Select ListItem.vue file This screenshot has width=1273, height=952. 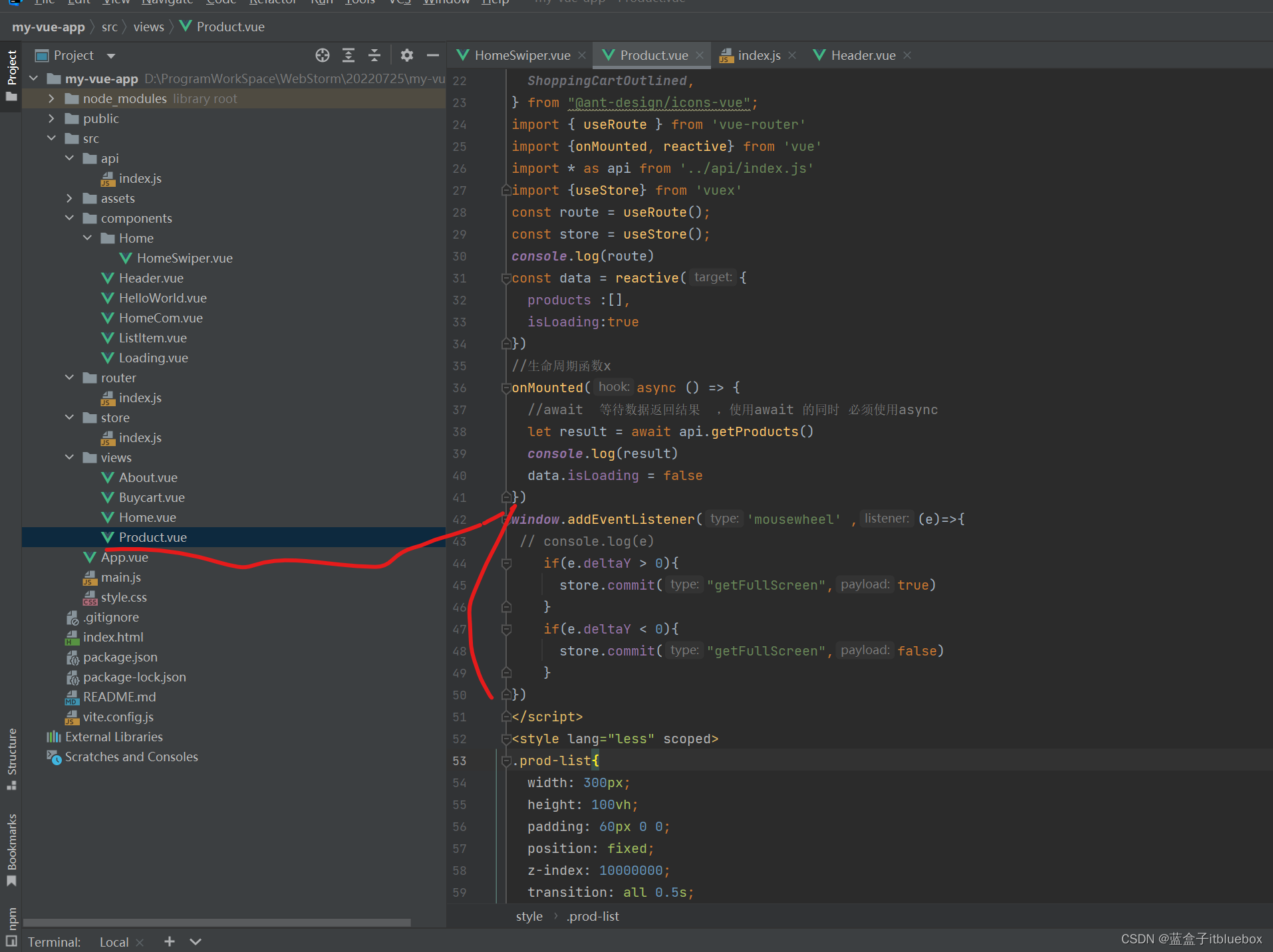coord(152,338)
